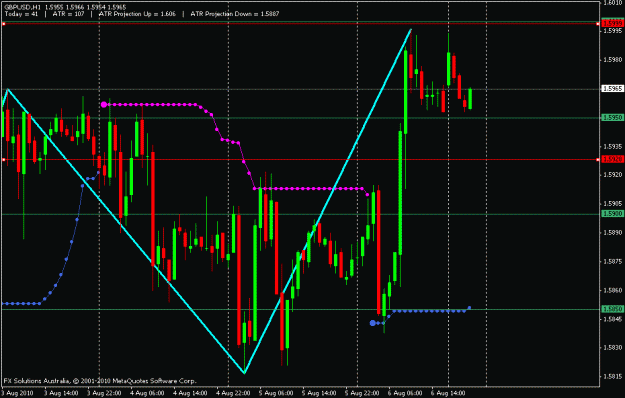This screenshot has width=625, height=398.
Task: Click the 1.5860 price scale value
Action: coord(613,290)
